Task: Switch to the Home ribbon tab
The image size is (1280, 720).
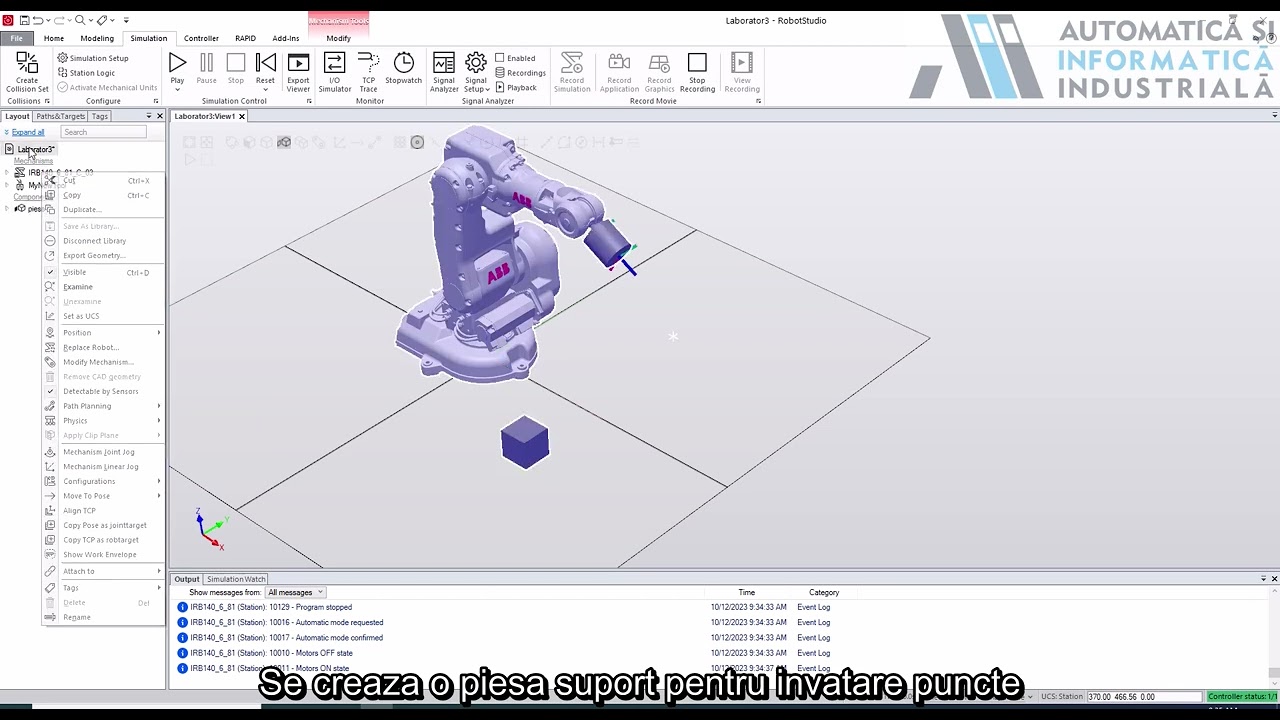Action: [54, 38]
